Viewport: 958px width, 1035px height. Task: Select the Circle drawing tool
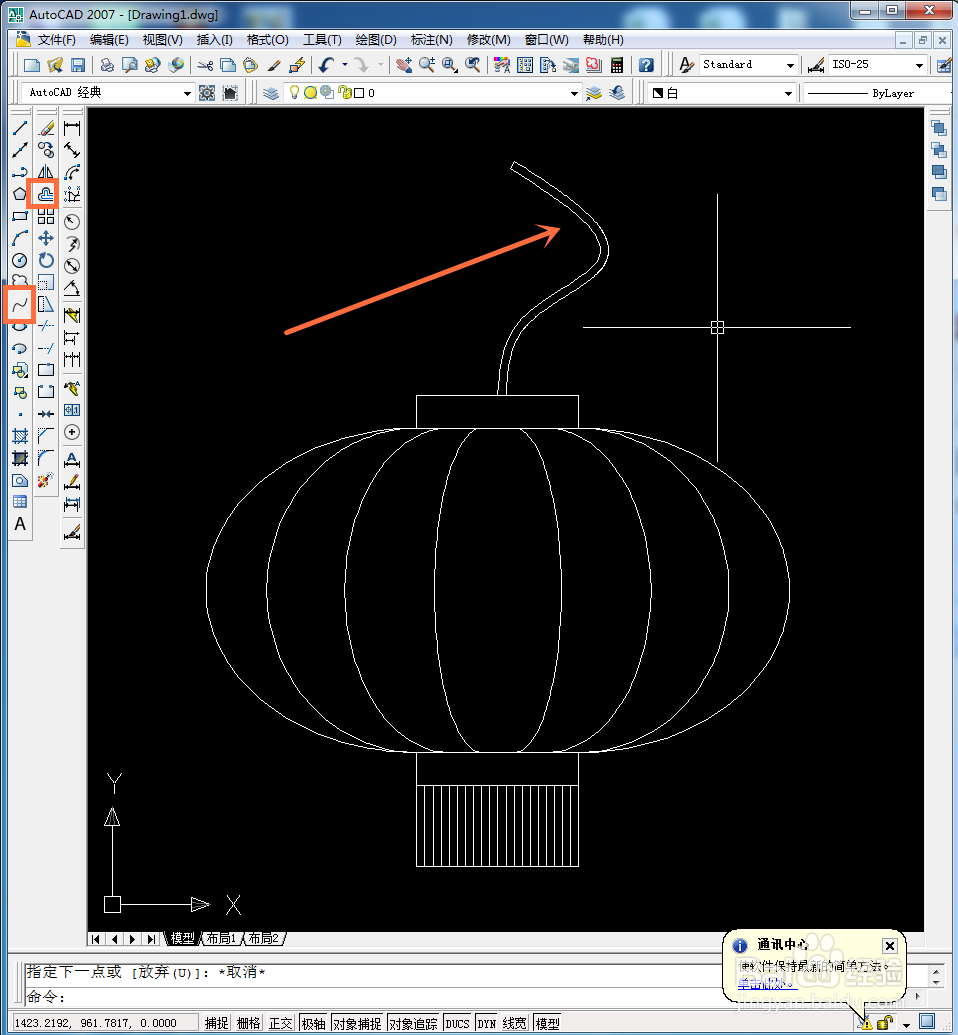tap(20, 260)
